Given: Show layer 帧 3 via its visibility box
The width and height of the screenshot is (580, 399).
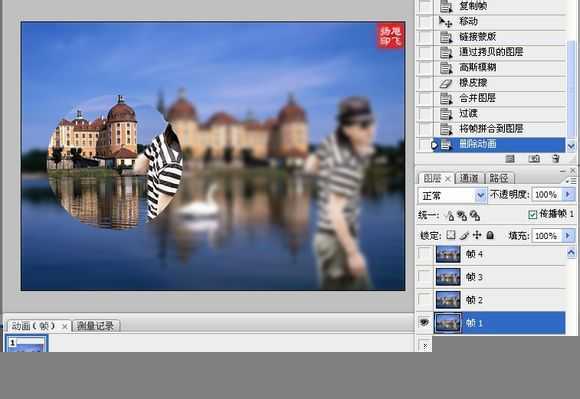Looking at the screenshot, I should (x=424, y=277).
